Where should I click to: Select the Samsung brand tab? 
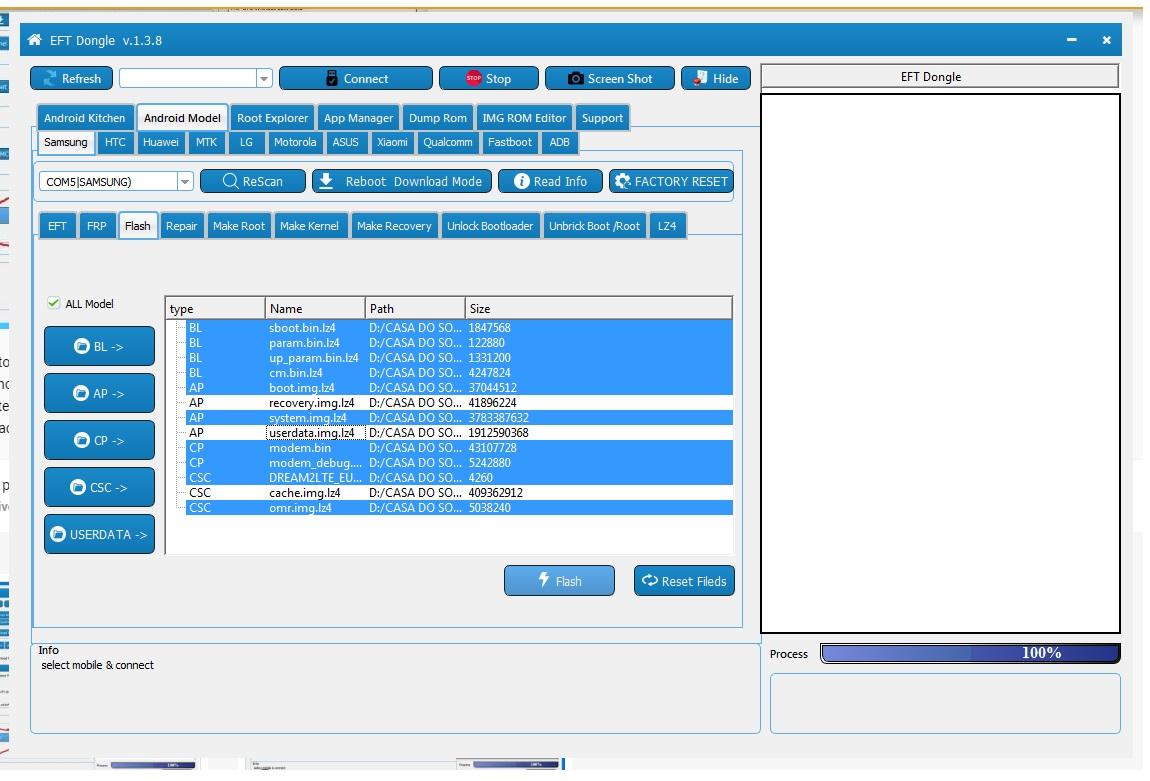coord(65,142)
